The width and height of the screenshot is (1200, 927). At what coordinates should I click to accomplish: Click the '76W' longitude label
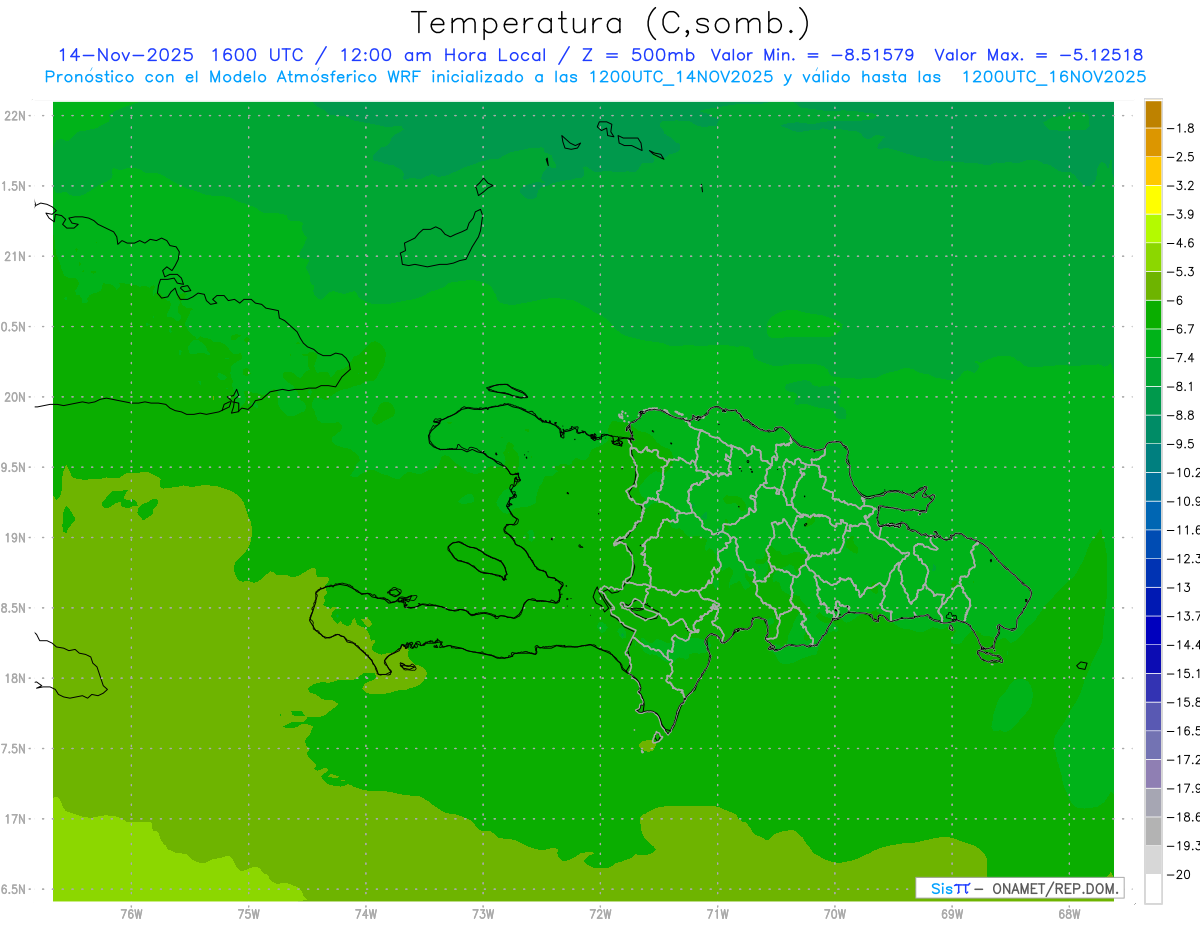coord(131,913)
